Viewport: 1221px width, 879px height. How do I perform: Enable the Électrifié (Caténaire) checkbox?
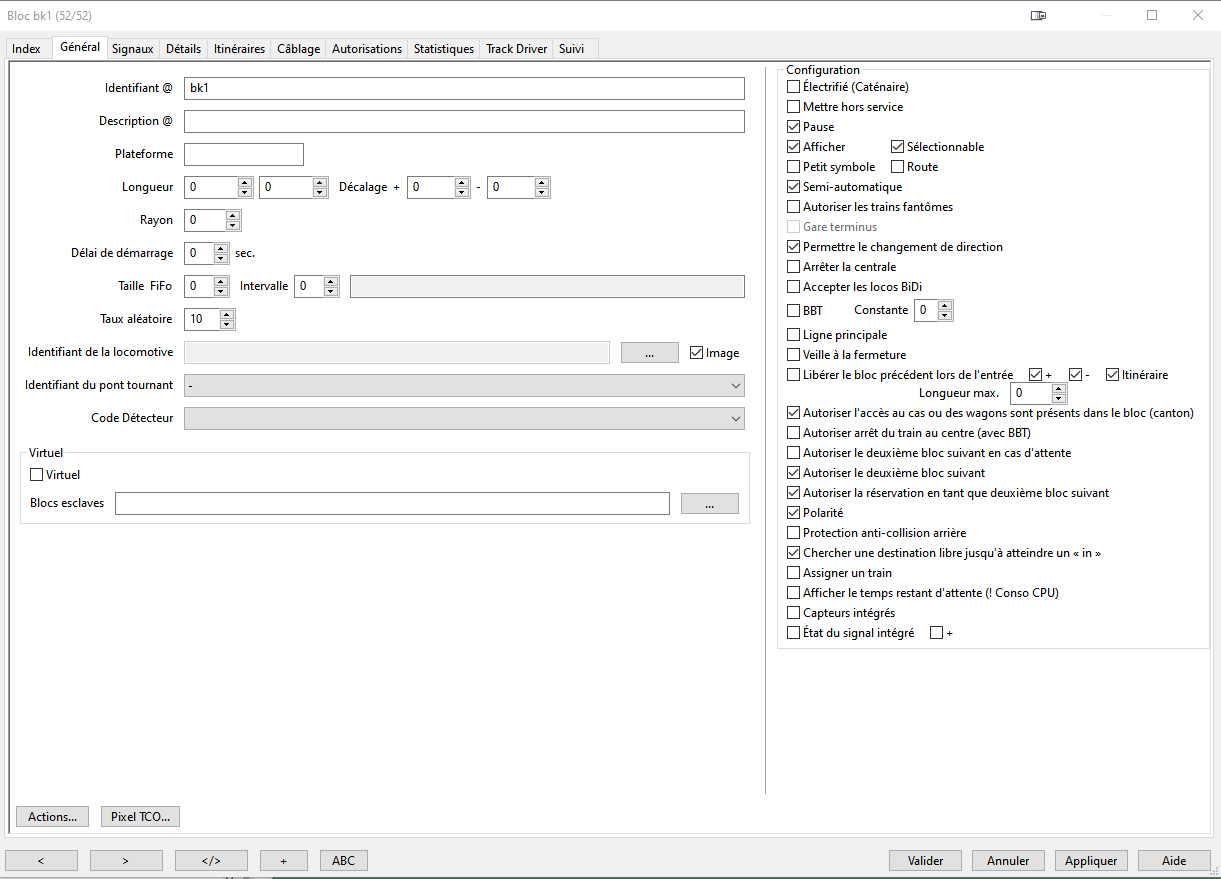(x=794, y=87)
